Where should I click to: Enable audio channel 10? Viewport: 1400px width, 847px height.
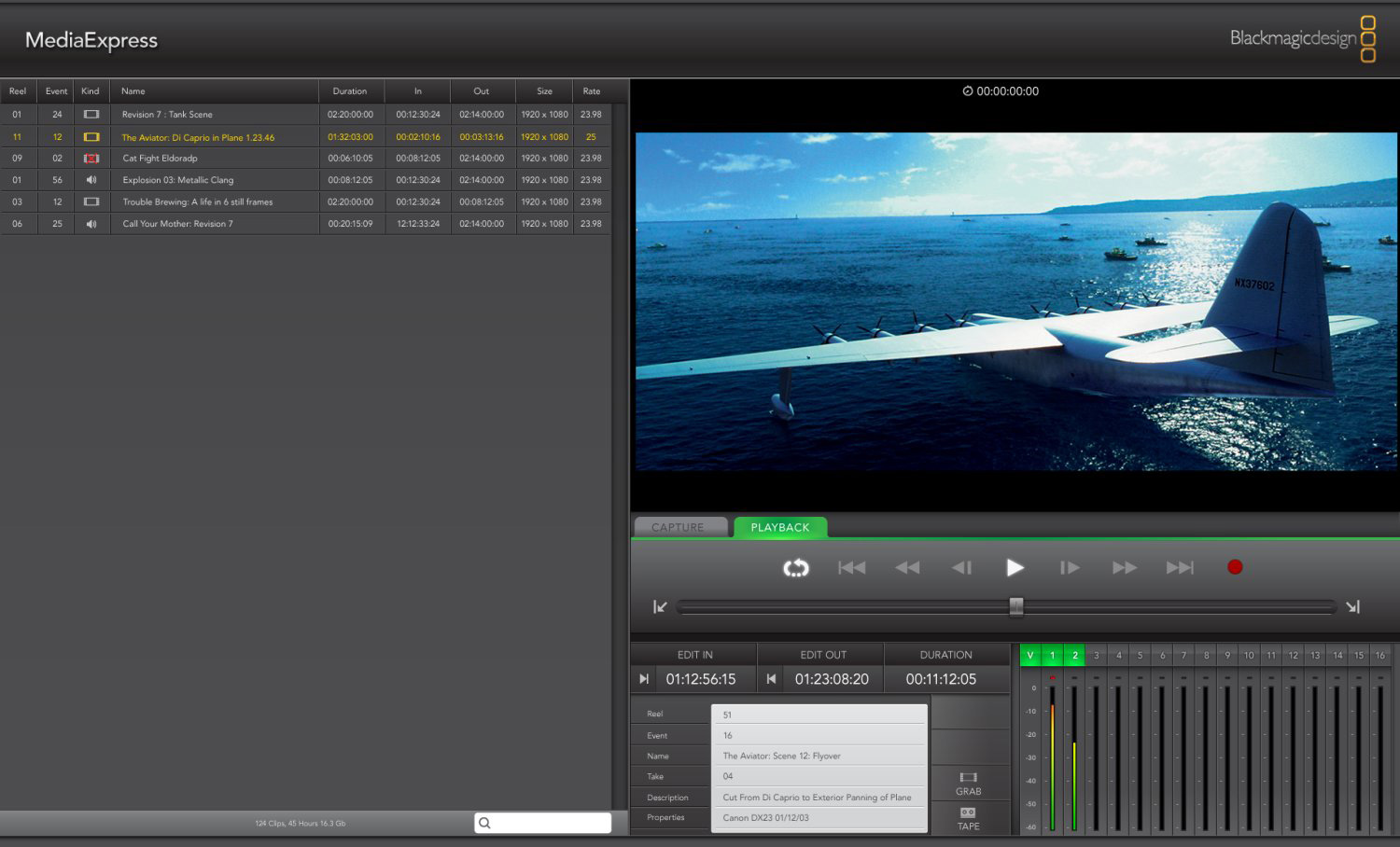tap(1249, 655)
